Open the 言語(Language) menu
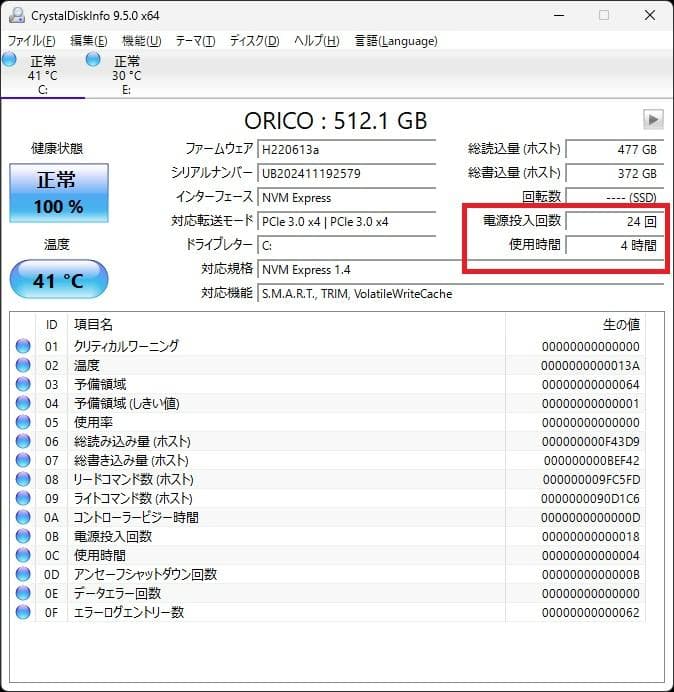The height and width of the screenshot is (692, 674). click(396, 41)
